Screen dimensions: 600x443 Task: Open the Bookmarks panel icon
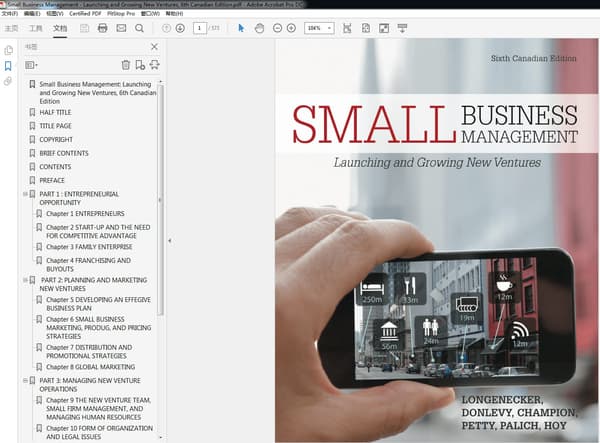8,66
